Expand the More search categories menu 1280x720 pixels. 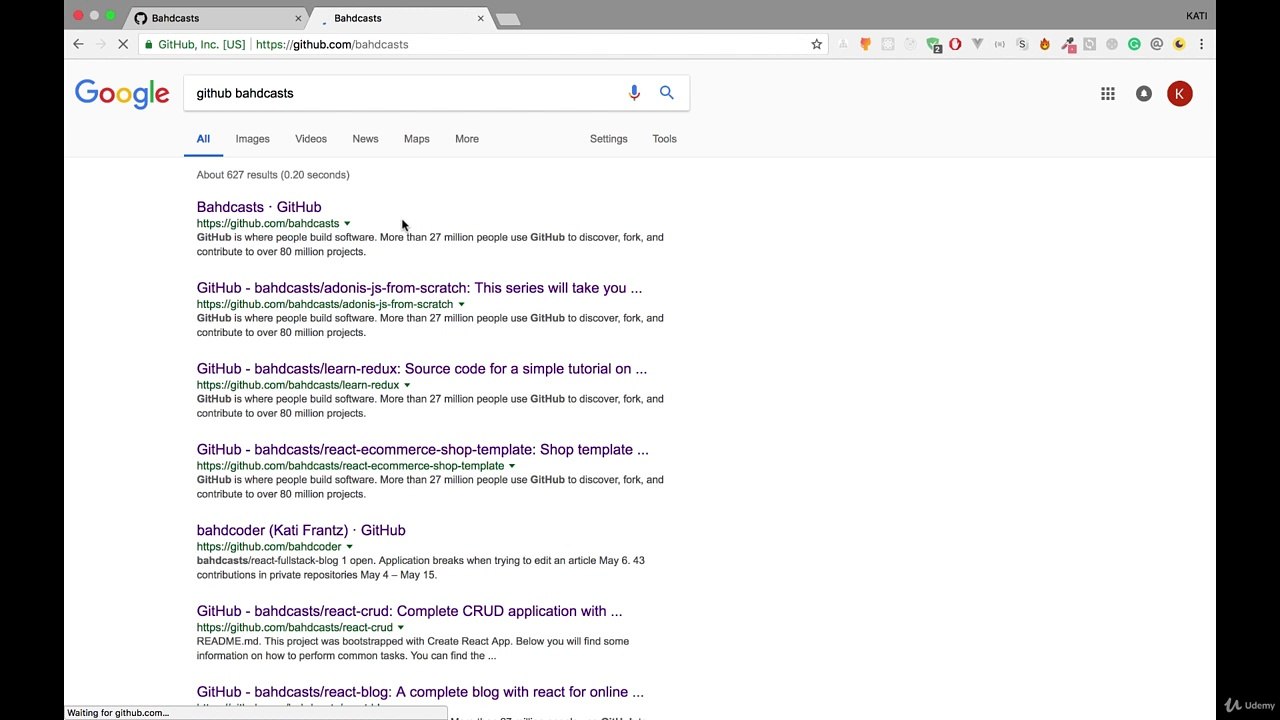(467, 139)
